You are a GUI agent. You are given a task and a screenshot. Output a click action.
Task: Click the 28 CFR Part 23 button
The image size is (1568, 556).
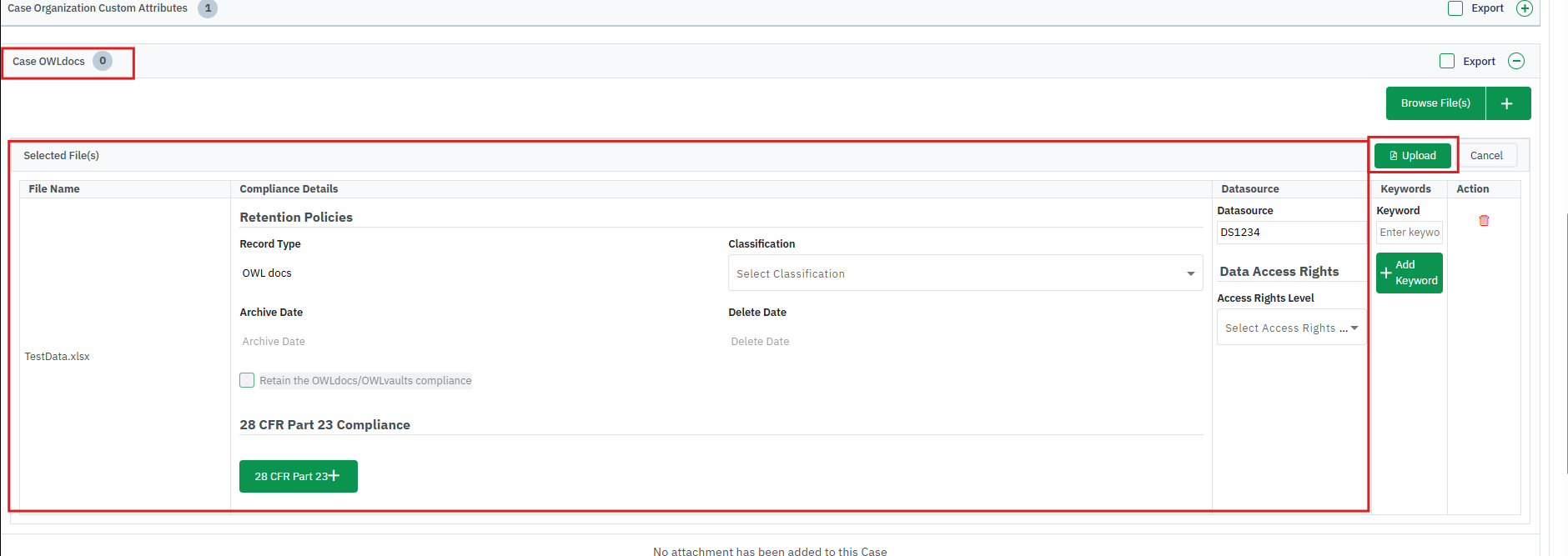coord(298,476)
